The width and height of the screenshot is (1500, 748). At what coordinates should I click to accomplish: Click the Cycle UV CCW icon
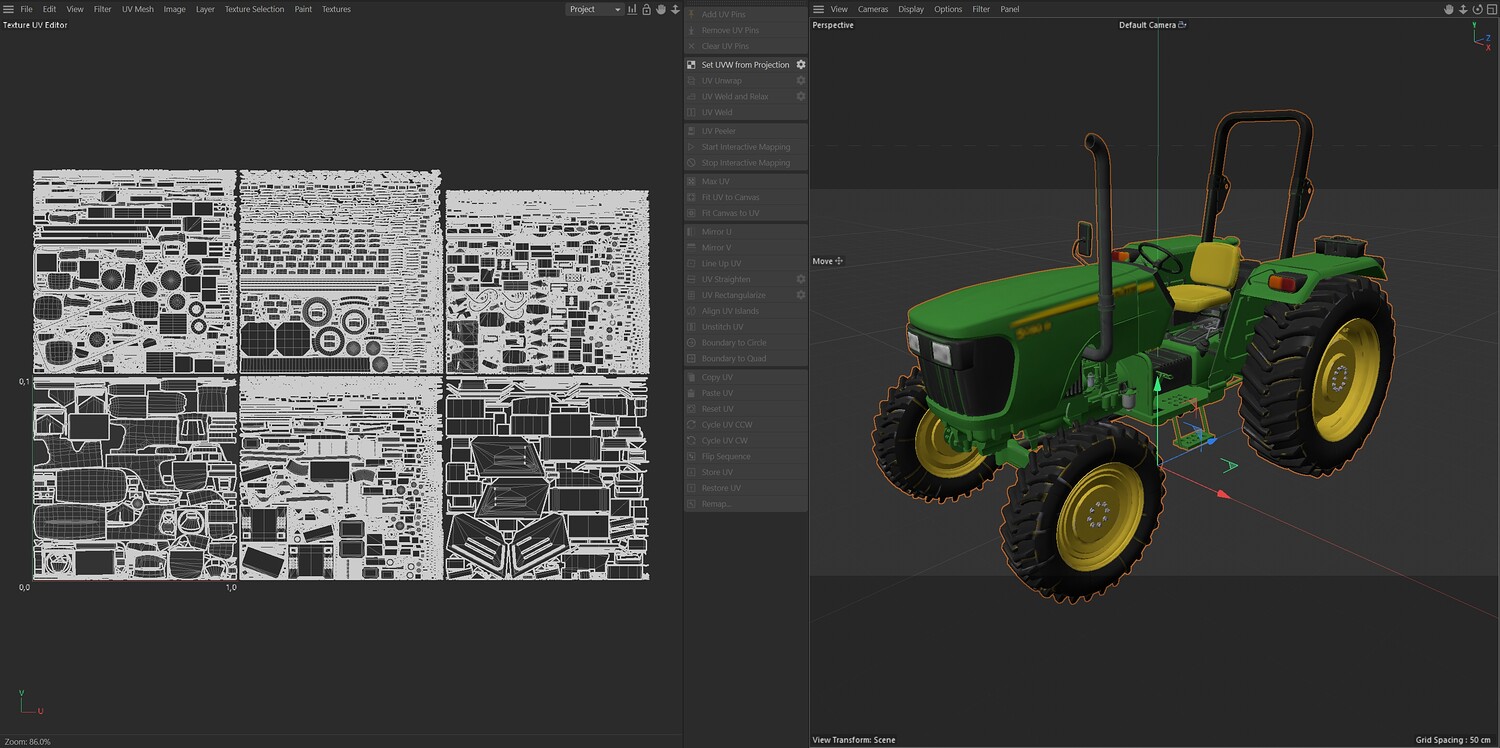tap(691, 425)
